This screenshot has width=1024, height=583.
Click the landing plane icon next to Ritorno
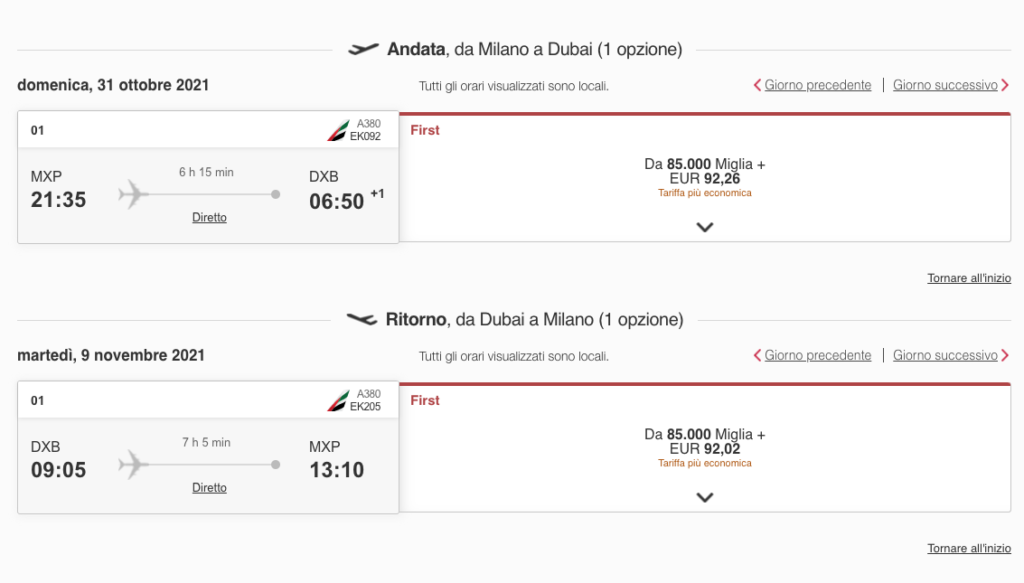362,319
